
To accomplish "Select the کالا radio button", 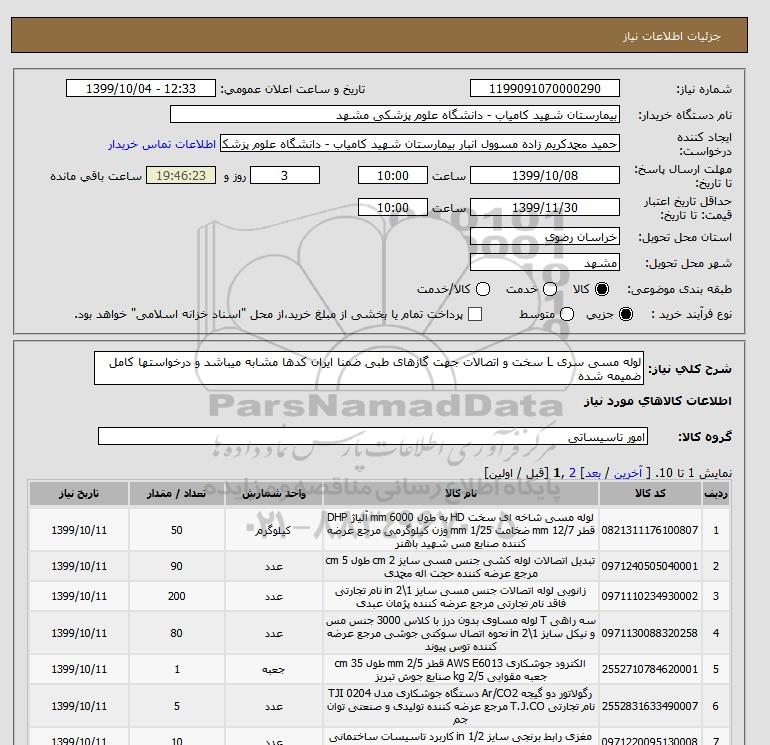I will [x=602, y=289].
